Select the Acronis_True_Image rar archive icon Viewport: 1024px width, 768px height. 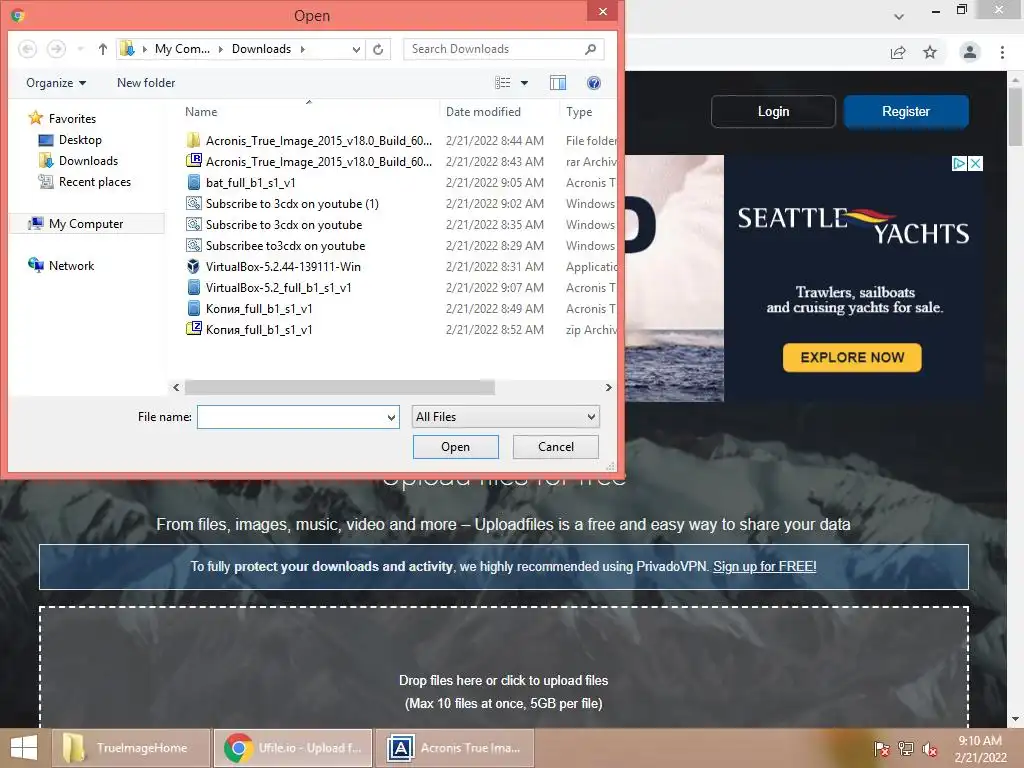click(193, 161)
